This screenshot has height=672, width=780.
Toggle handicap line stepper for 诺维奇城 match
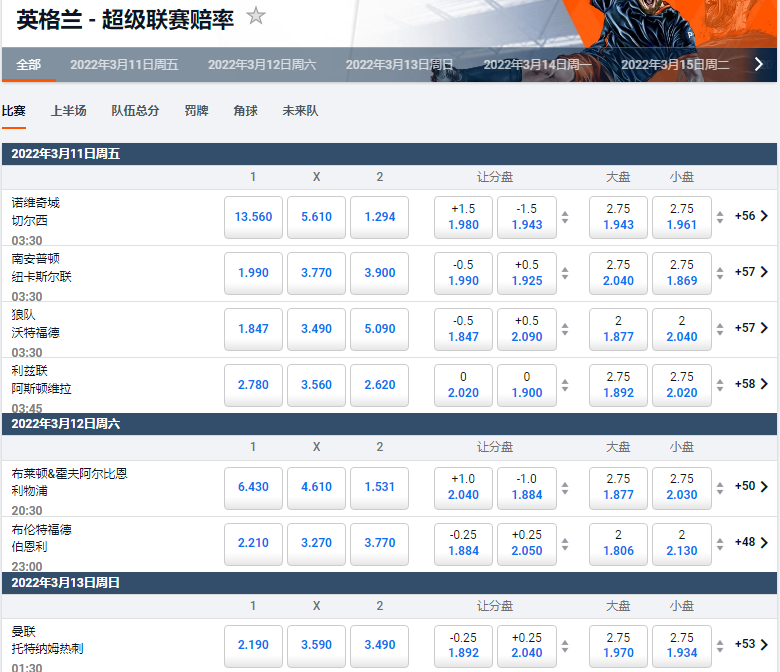click(x=565, y=217)
